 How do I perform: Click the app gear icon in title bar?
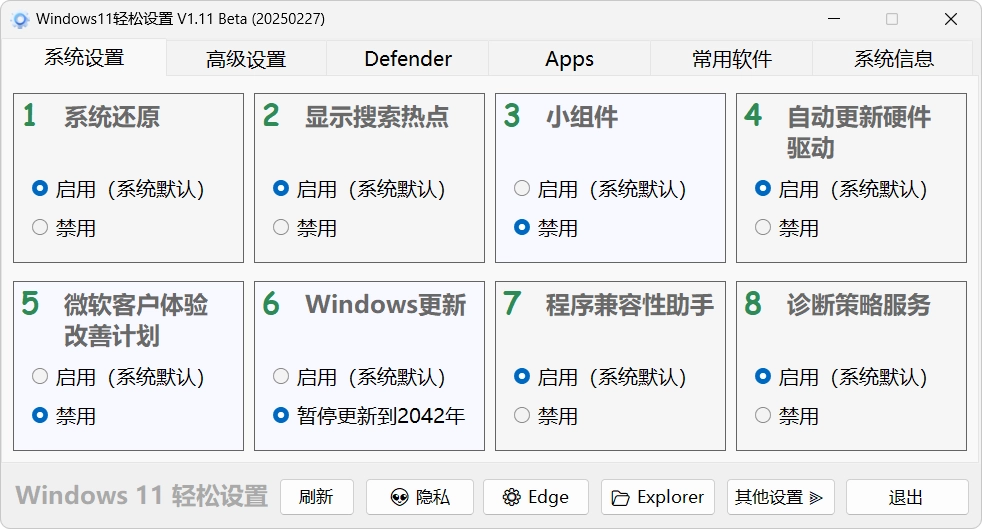click(x=20, y=20)
